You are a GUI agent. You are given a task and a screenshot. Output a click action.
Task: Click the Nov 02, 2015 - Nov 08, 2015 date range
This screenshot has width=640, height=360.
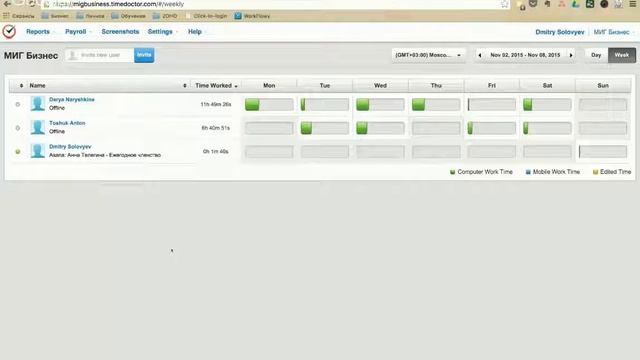(x=525, y=55)
